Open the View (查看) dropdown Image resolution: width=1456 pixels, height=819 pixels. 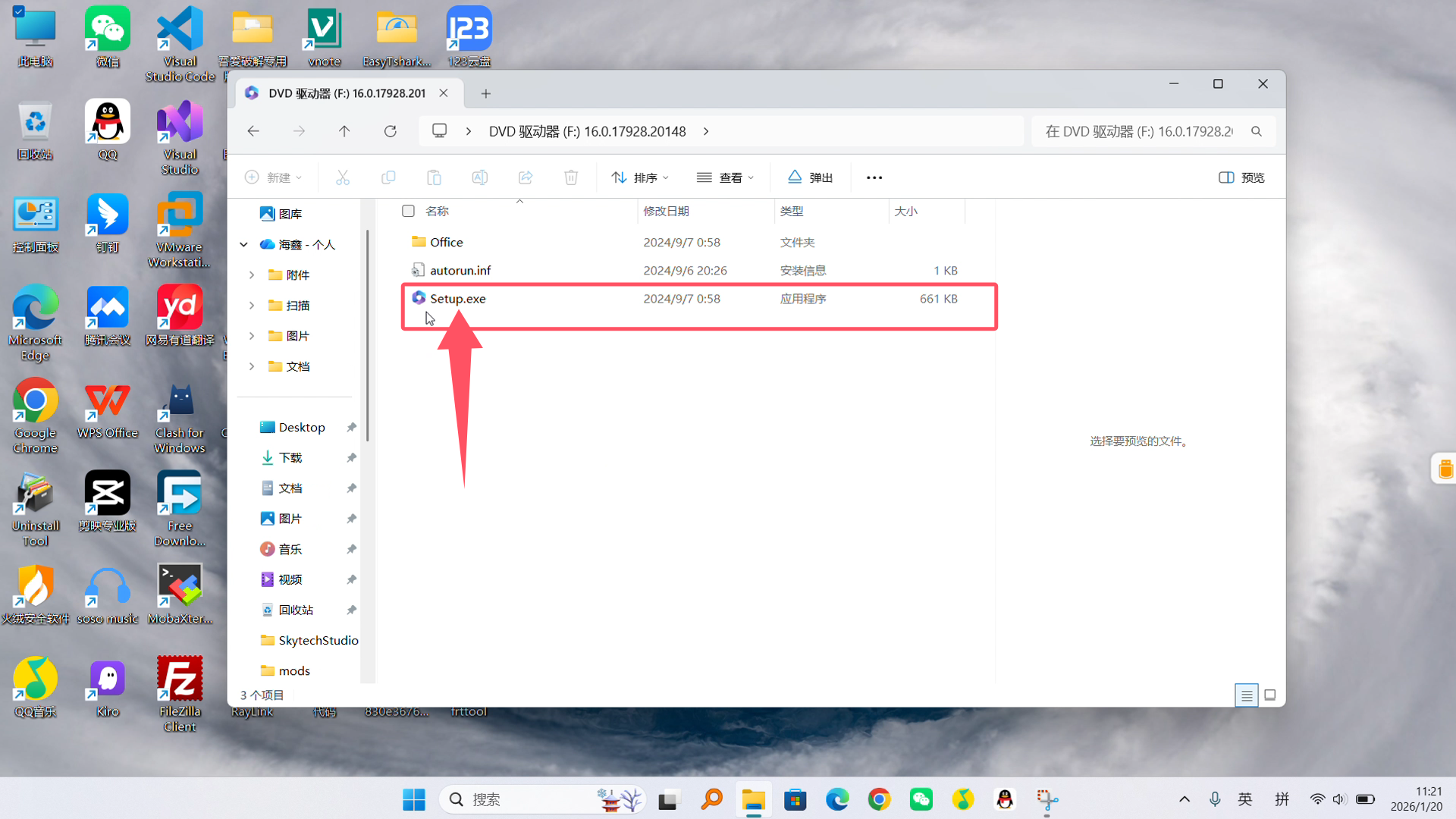click(x=725, y=177)
